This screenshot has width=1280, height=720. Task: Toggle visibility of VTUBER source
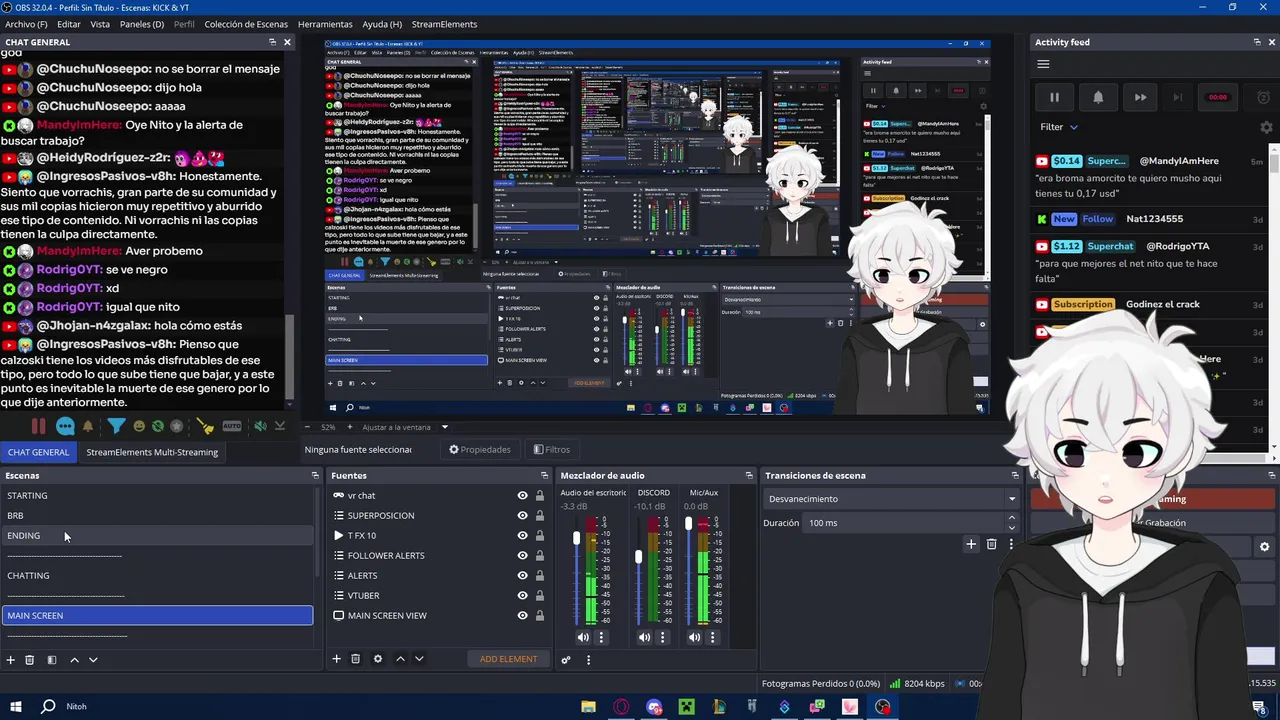[x=522, y=595]
